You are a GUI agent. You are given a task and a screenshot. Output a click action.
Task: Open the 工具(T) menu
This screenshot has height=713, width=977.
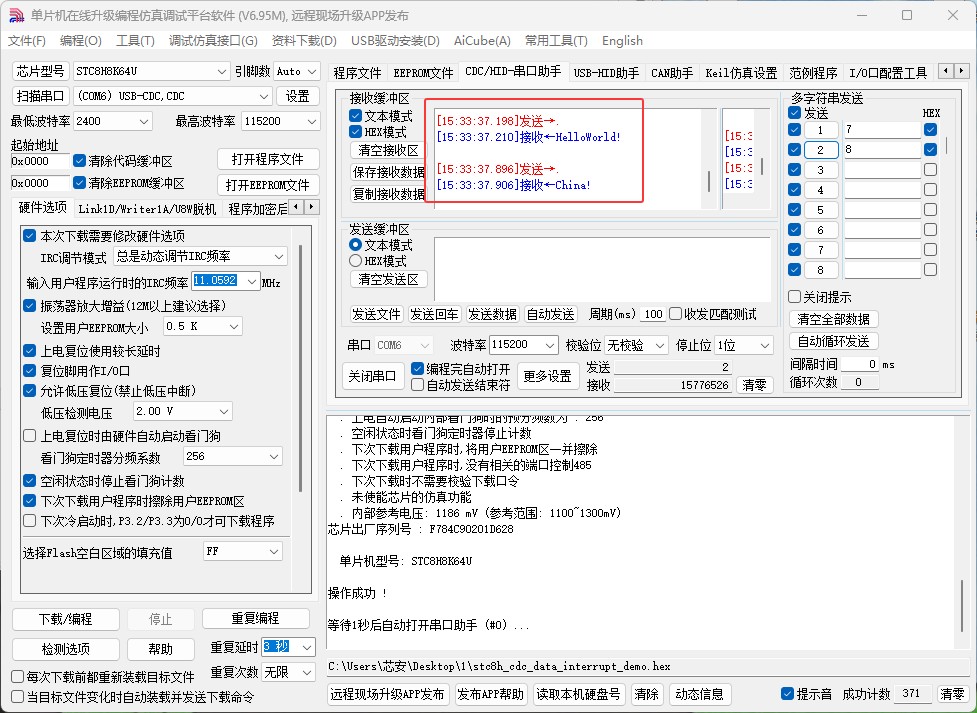pyautogui.click(x=135, y=41)
